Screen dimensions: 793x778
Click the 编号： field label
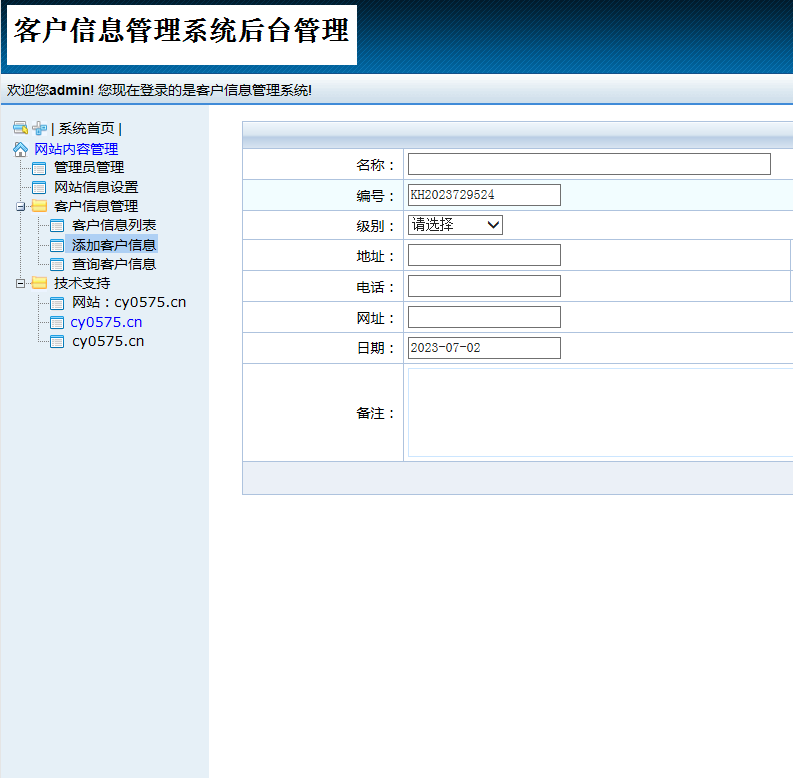375,196
